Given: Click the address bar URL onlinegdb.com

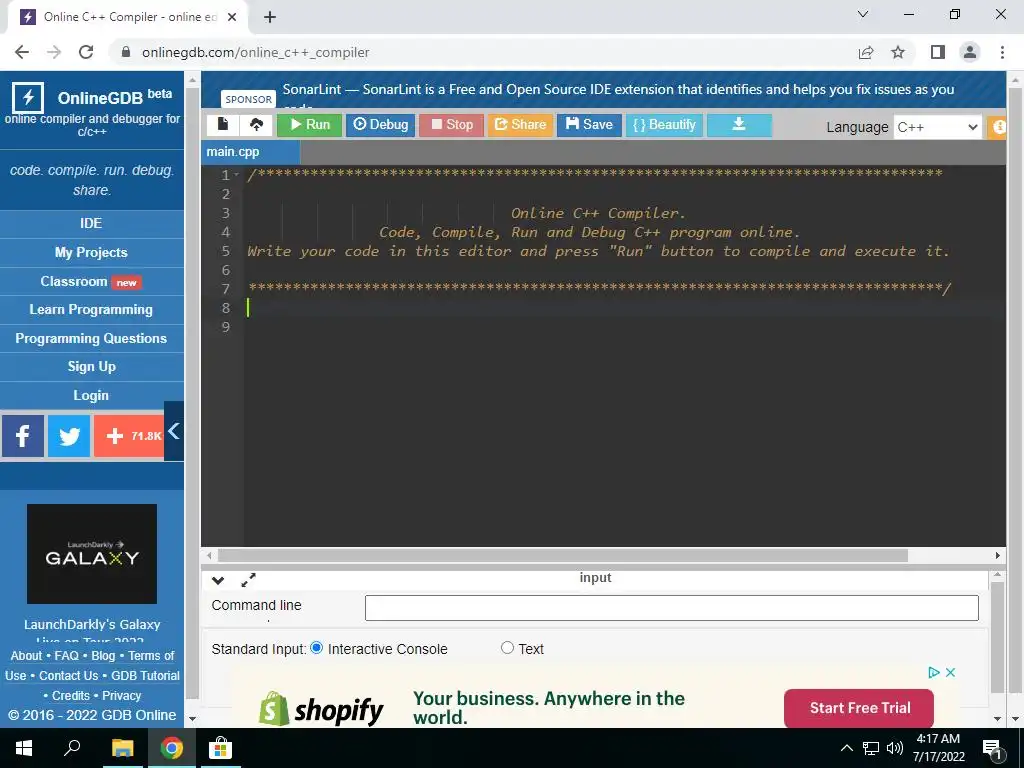Looking at the screenshot, I should [x=255, y=52].
